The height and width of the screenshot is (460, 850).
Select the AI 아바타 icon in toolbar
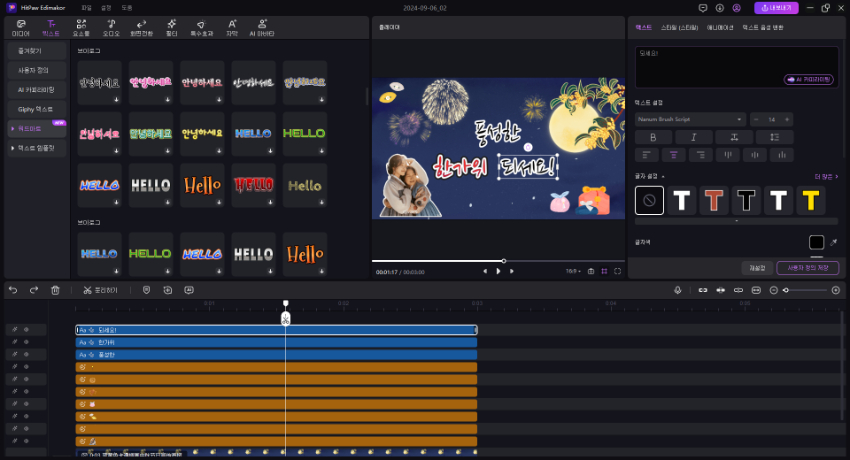[x=262, y=26]
